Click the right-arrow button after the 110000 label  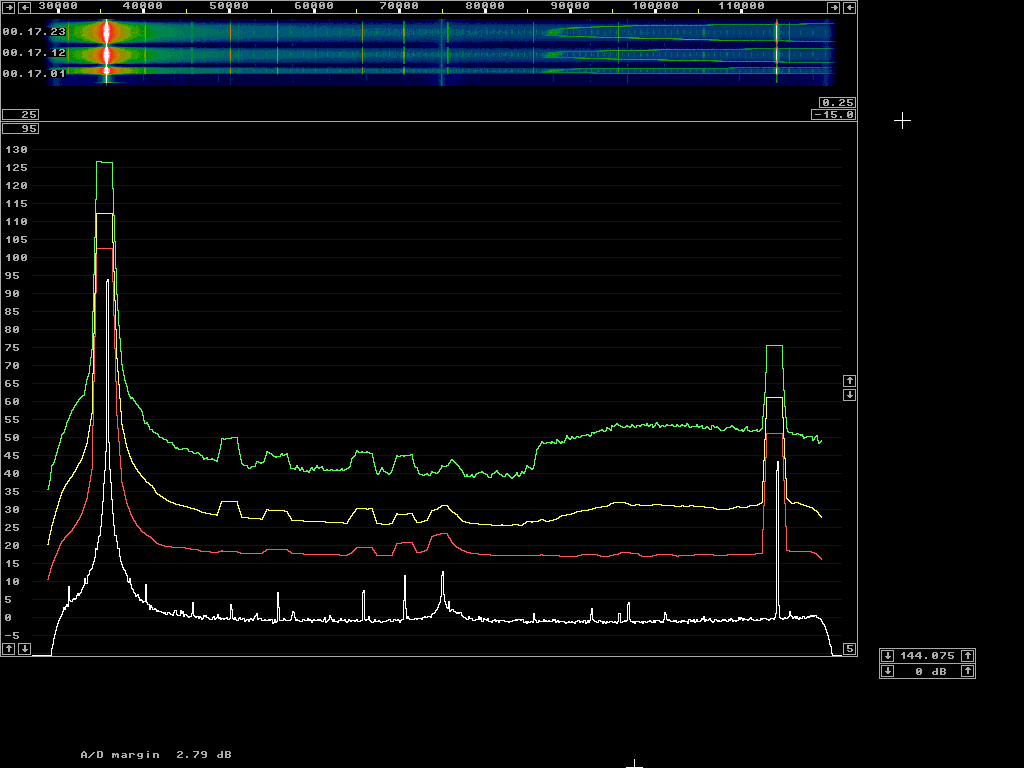[x=833, y=7]
